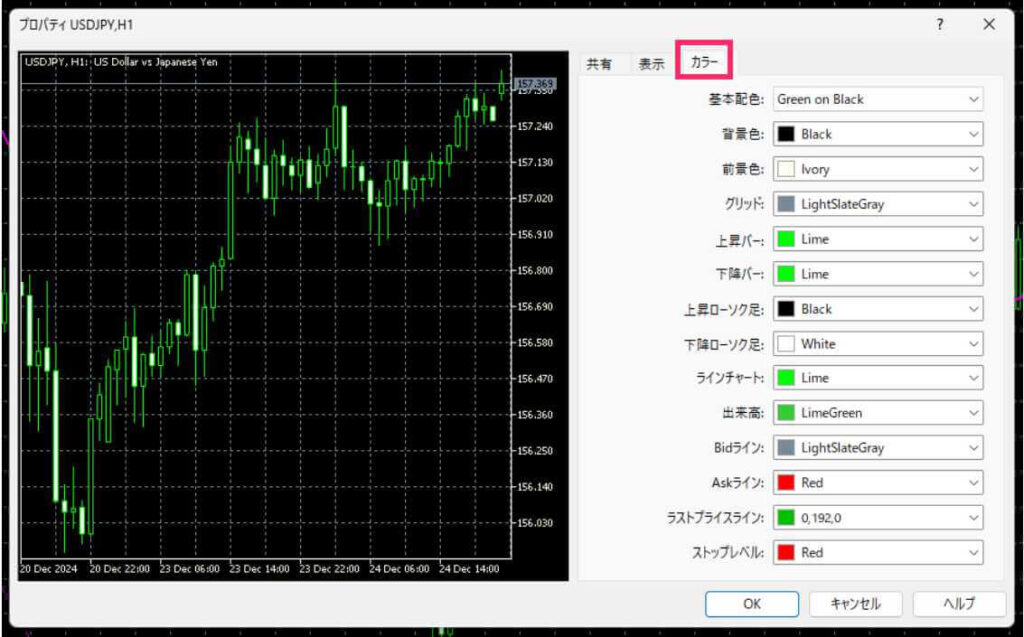This screenshot has width=1024, height=637.
Task: Select the カラー tab
Action: pos(705,62)
